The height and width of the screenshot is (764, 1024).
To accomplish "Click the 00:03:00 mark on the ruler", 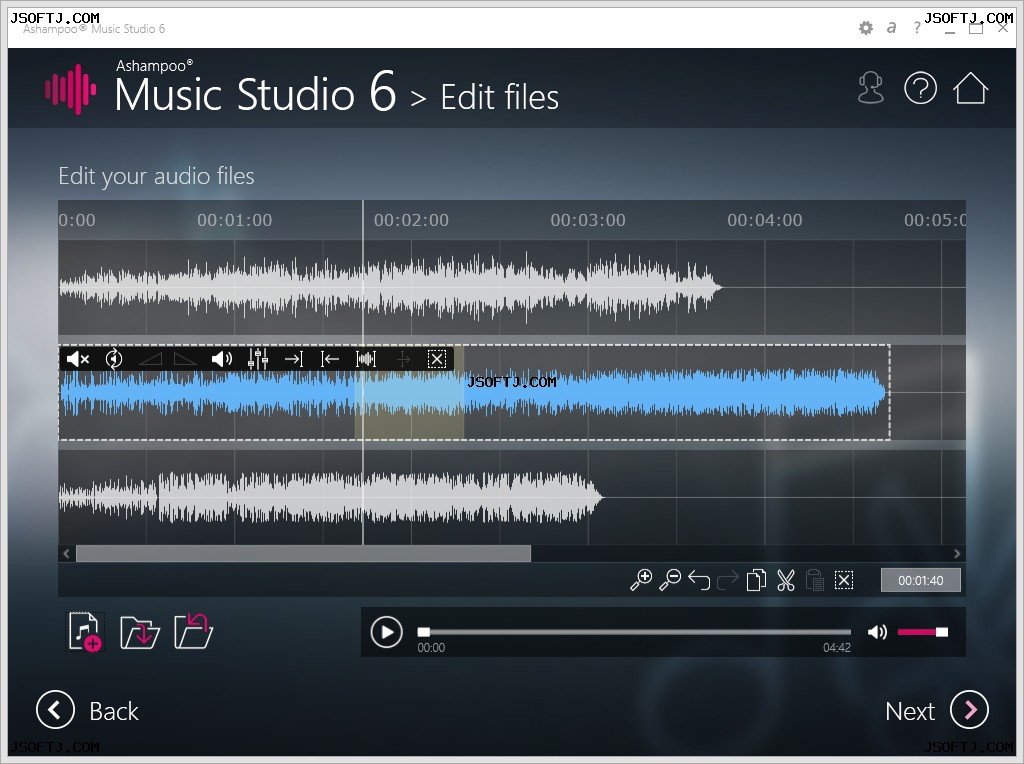I will (x=588, y=220).
